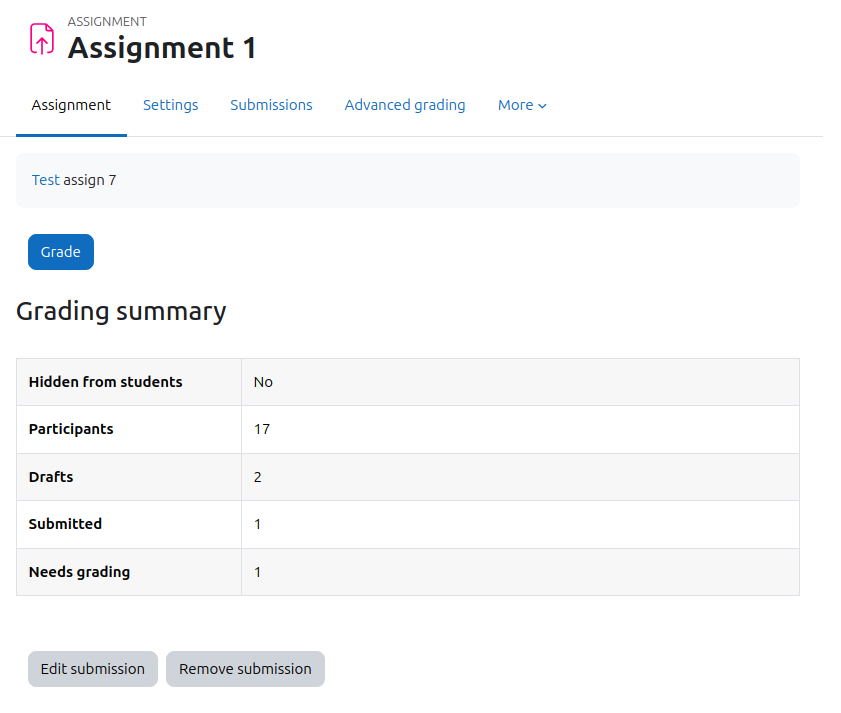The image size is (841, 713).
Task: Click the Drafts row label
Action: pyautogui.click(x=51, y=477)
